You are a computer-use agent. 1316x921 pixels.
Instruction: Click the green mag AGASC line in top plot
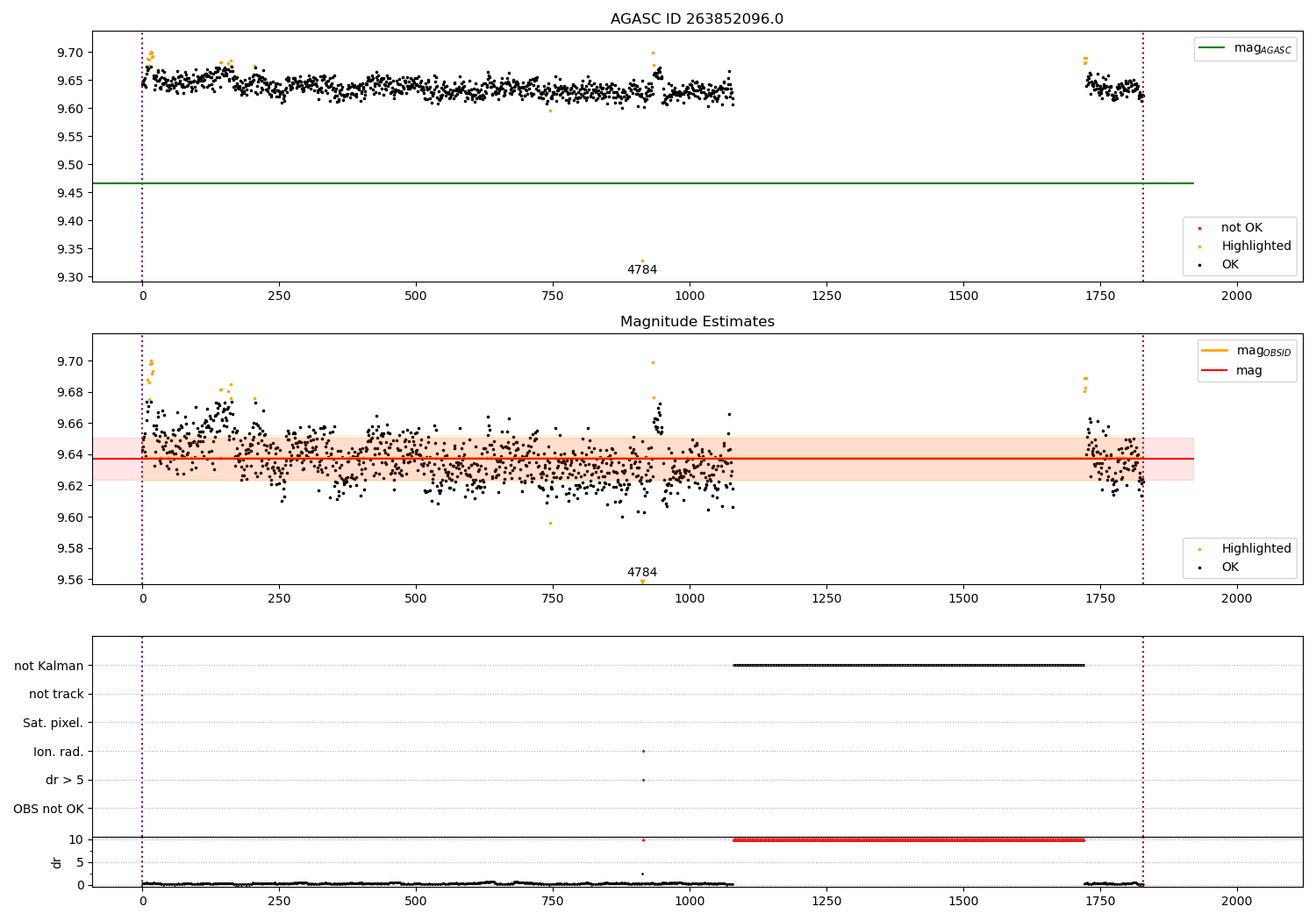click(x=643, y=183)
